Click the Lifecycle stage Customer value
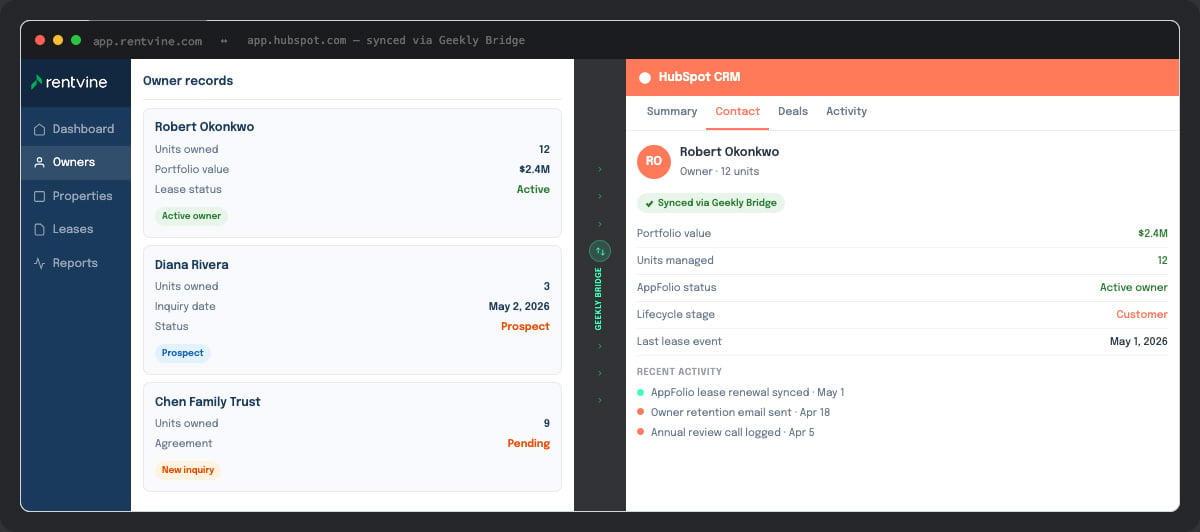1200x532 pixels. tap(1142, 314)
